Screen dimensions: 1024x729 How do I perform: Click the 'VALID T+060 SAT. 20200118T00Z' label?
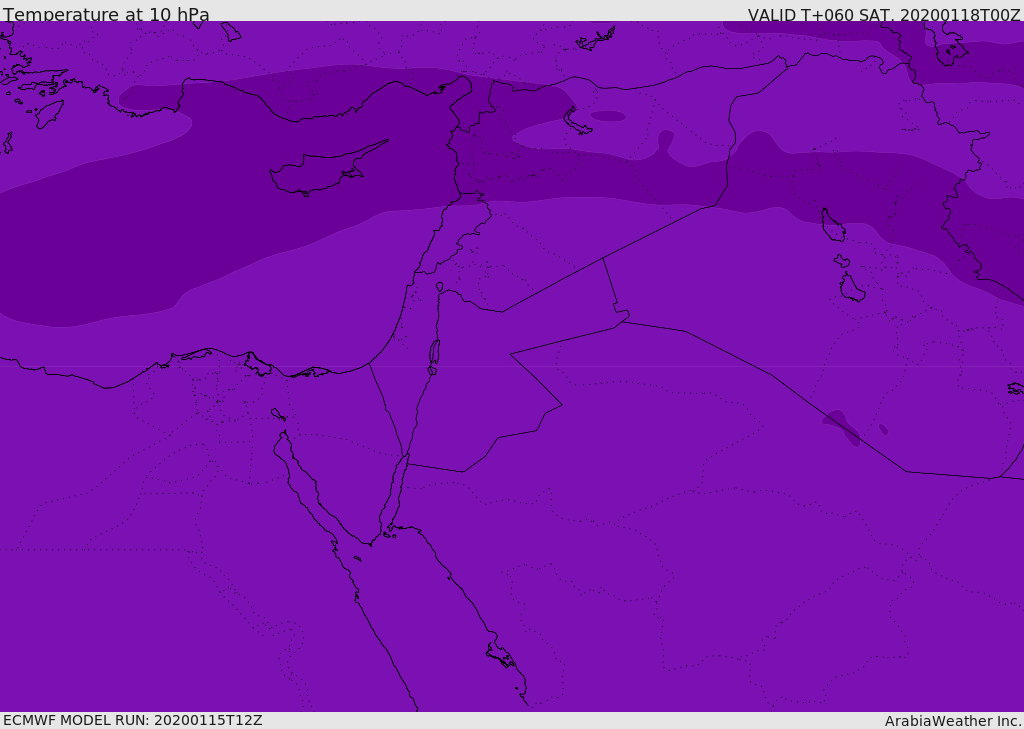point(884,15)
